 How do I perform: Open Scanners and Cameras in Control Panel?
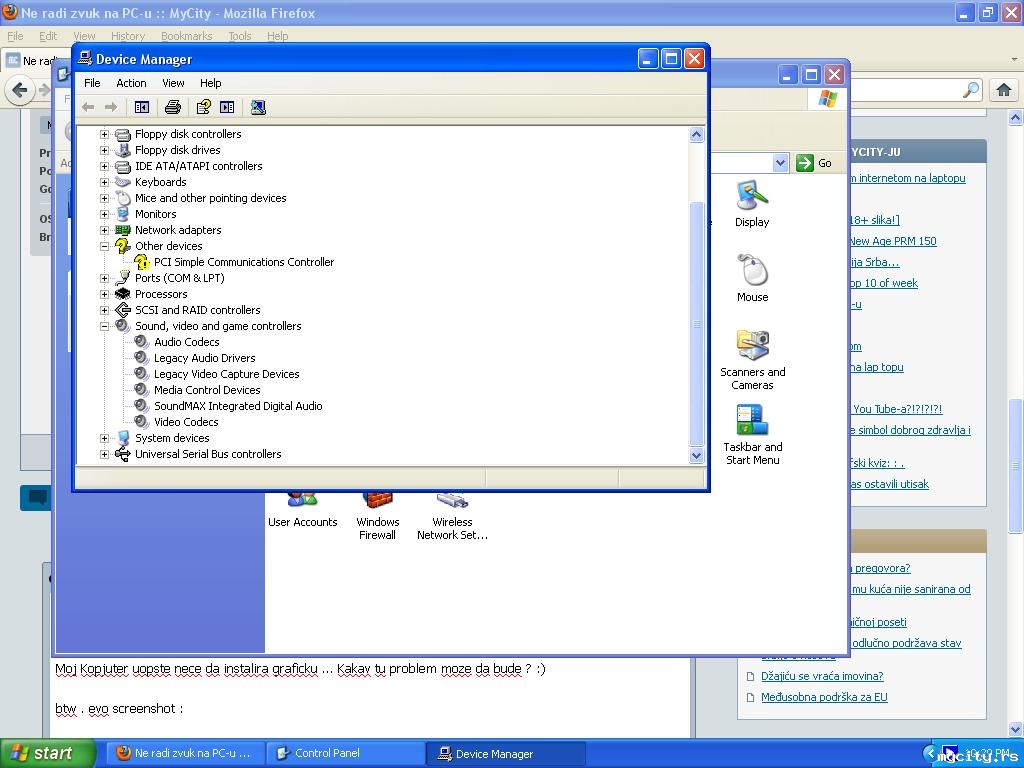click(x=752, y=360)
